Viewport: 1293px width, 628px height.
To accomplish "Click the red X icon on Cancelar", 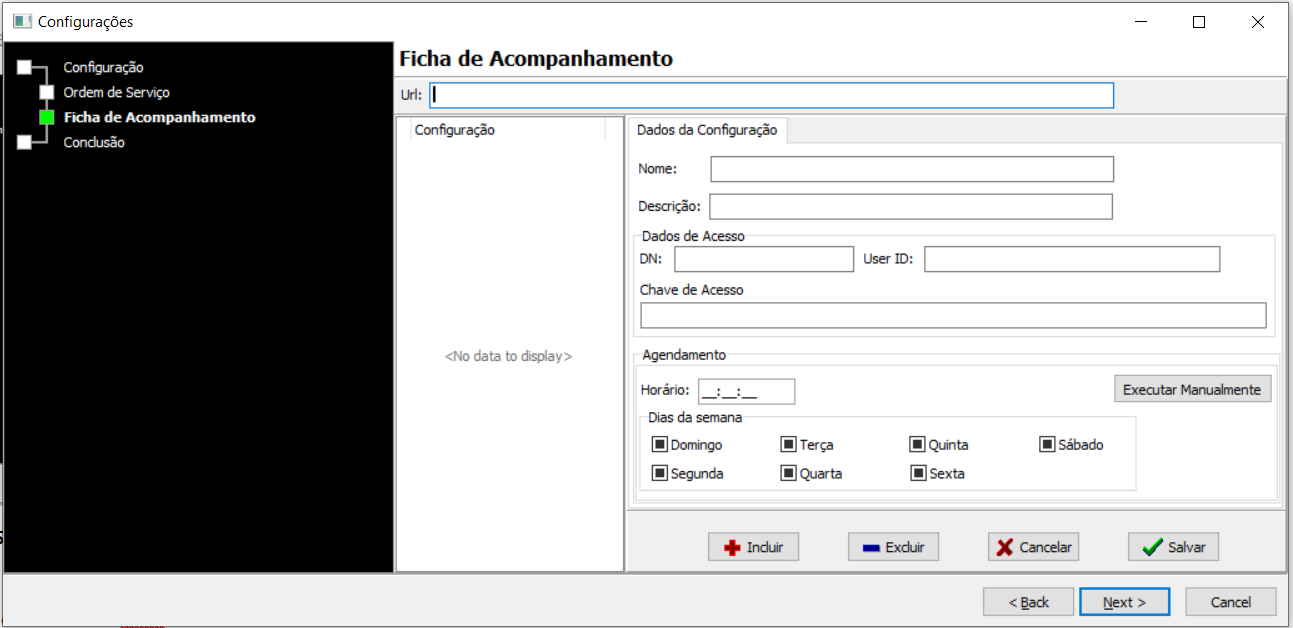I will pyautogui.click(x=1004, y=547).
